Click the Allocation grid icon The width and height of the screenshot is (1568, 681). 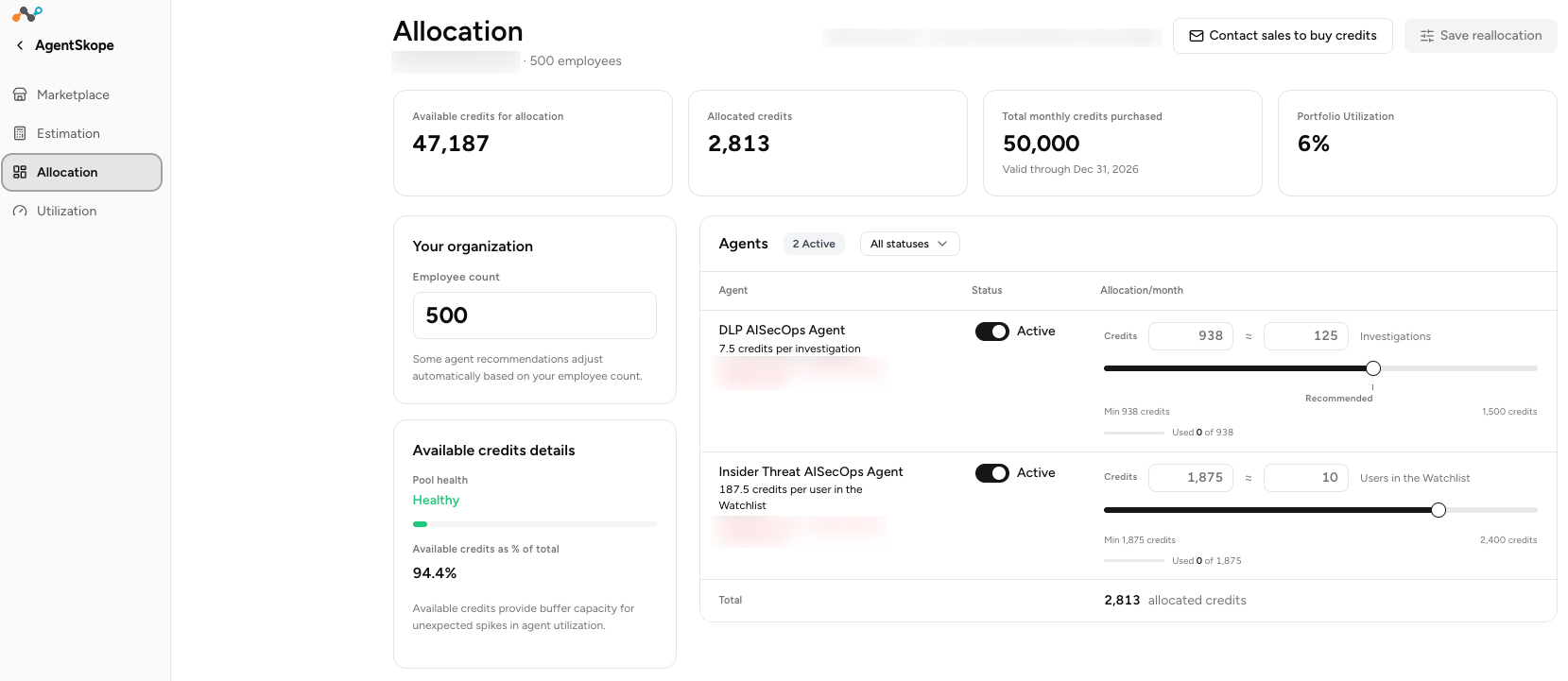[x=20, y=172]
